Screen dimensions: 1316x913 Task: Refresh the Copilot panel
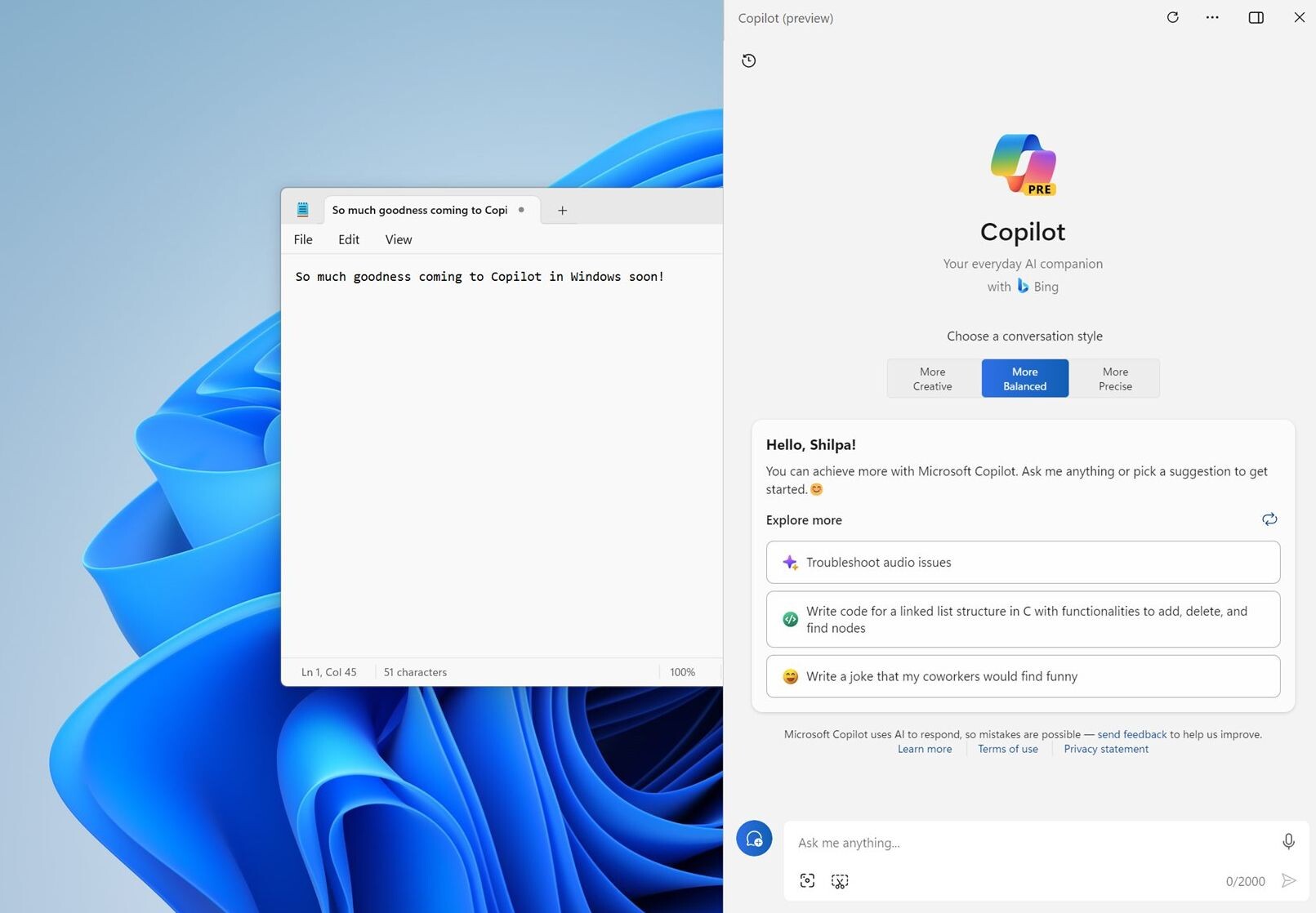click(x=1172, y=17)
